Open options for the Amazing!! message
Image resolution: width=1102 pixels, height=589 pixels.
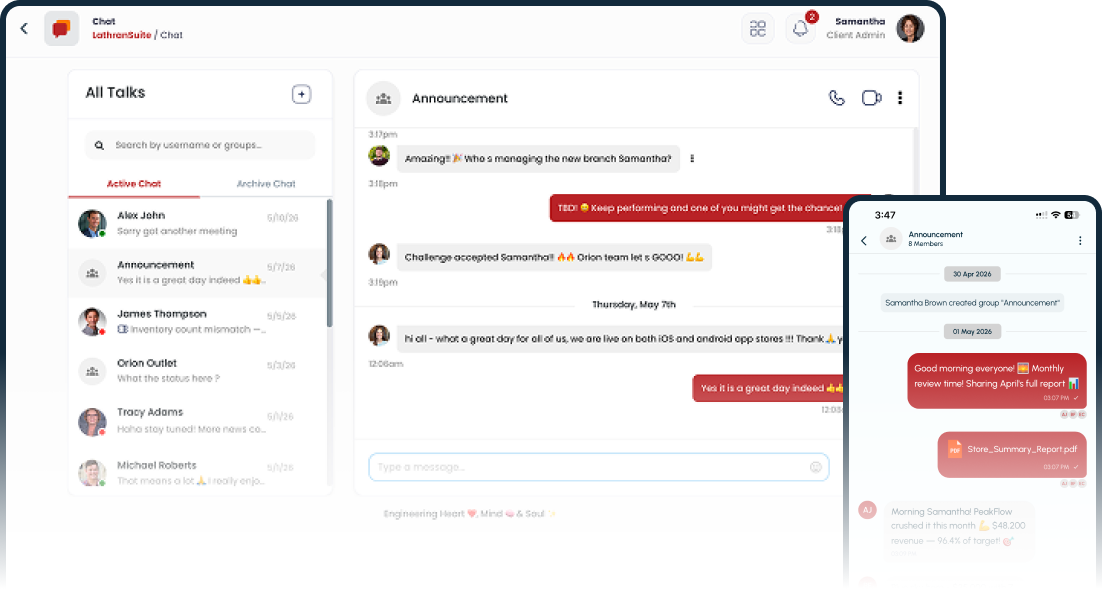pos(692,159)
